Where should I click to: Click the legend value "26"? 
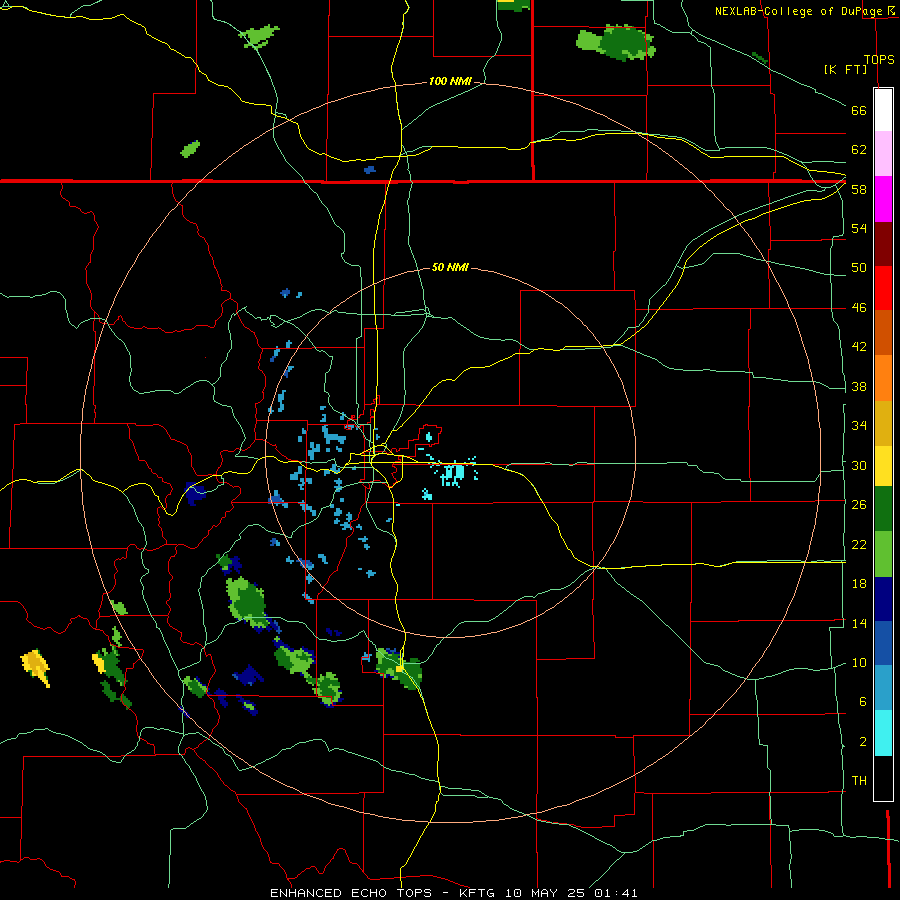859,505
